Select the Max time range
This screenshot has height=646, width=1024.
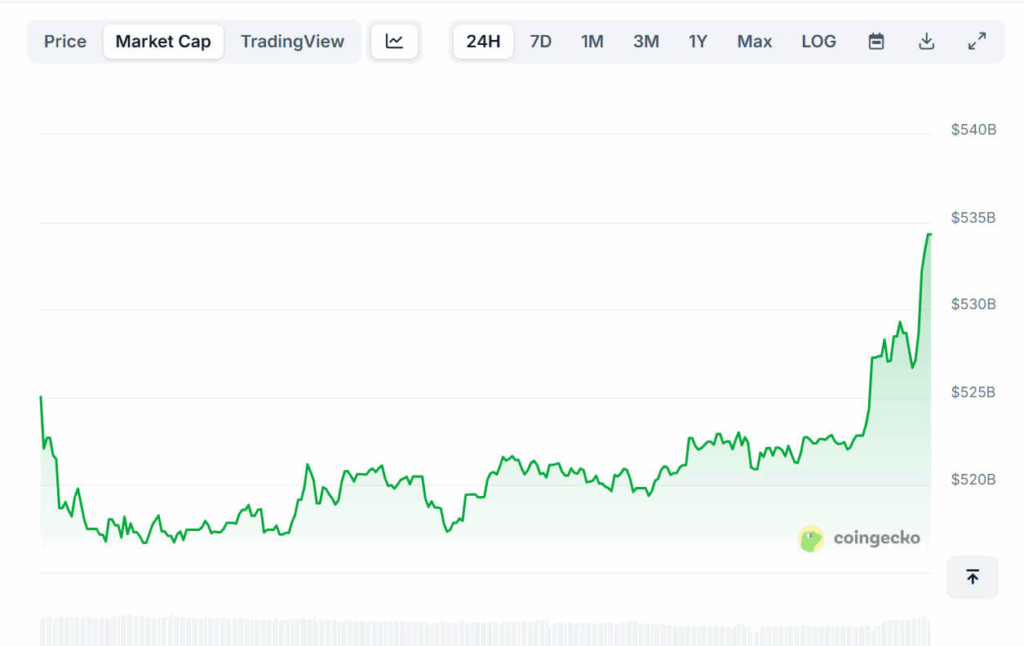[754, 42]
